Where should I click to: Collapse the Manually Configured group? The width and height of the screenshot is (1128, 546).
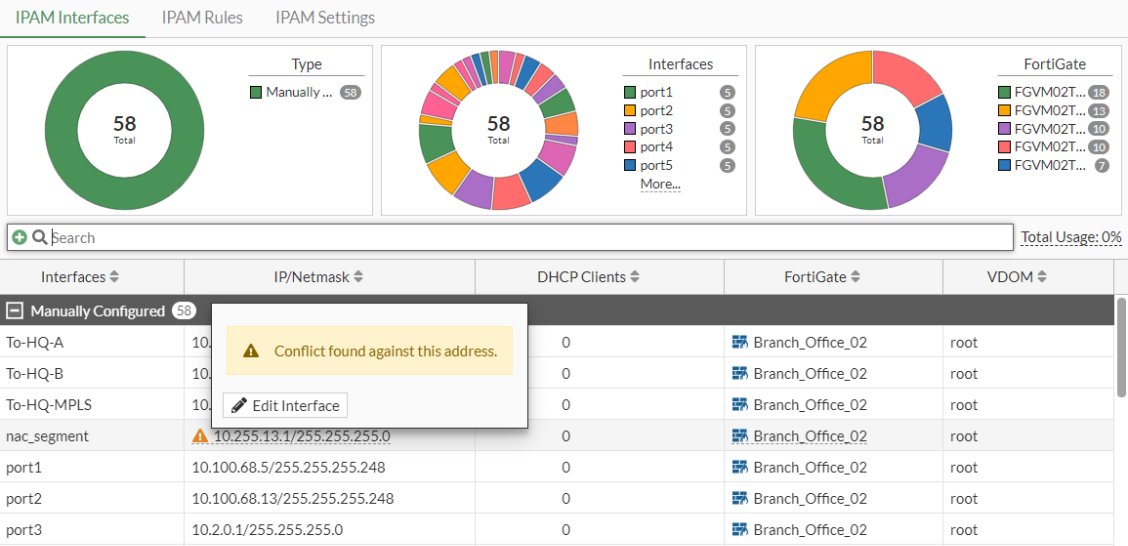(15, 311)
